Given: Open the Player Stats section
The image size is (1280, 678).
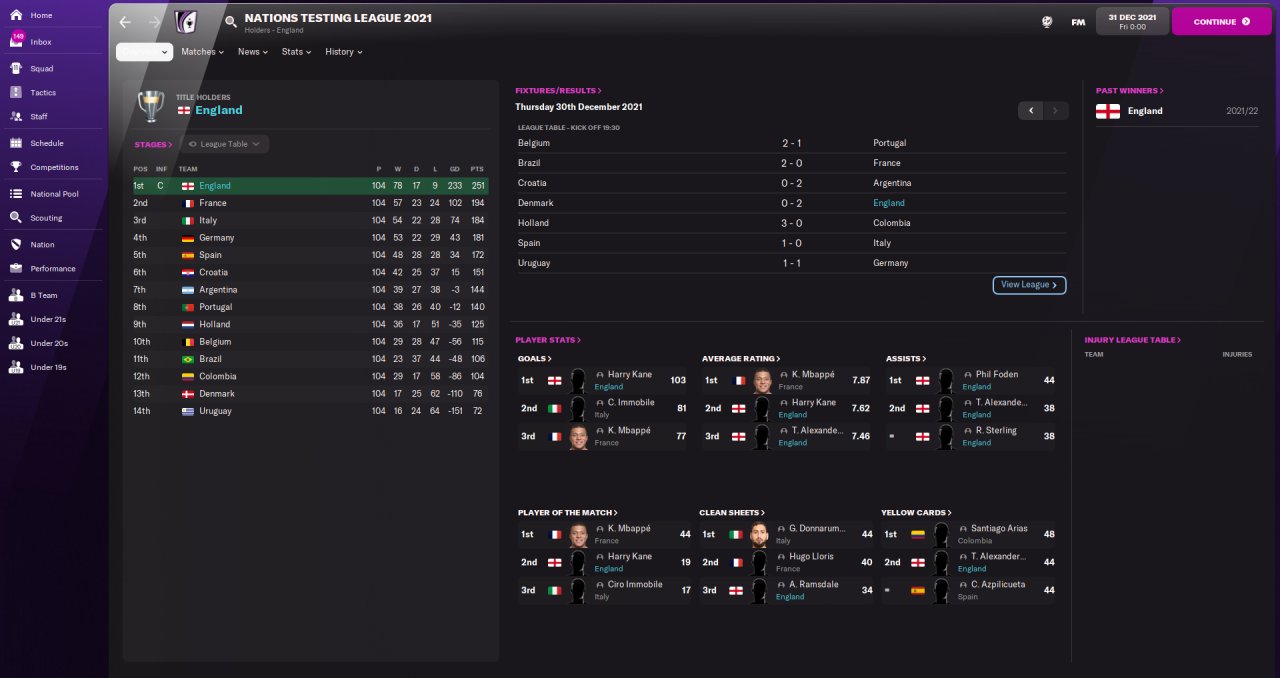Looking at the screenshot, I should [548, 340].
